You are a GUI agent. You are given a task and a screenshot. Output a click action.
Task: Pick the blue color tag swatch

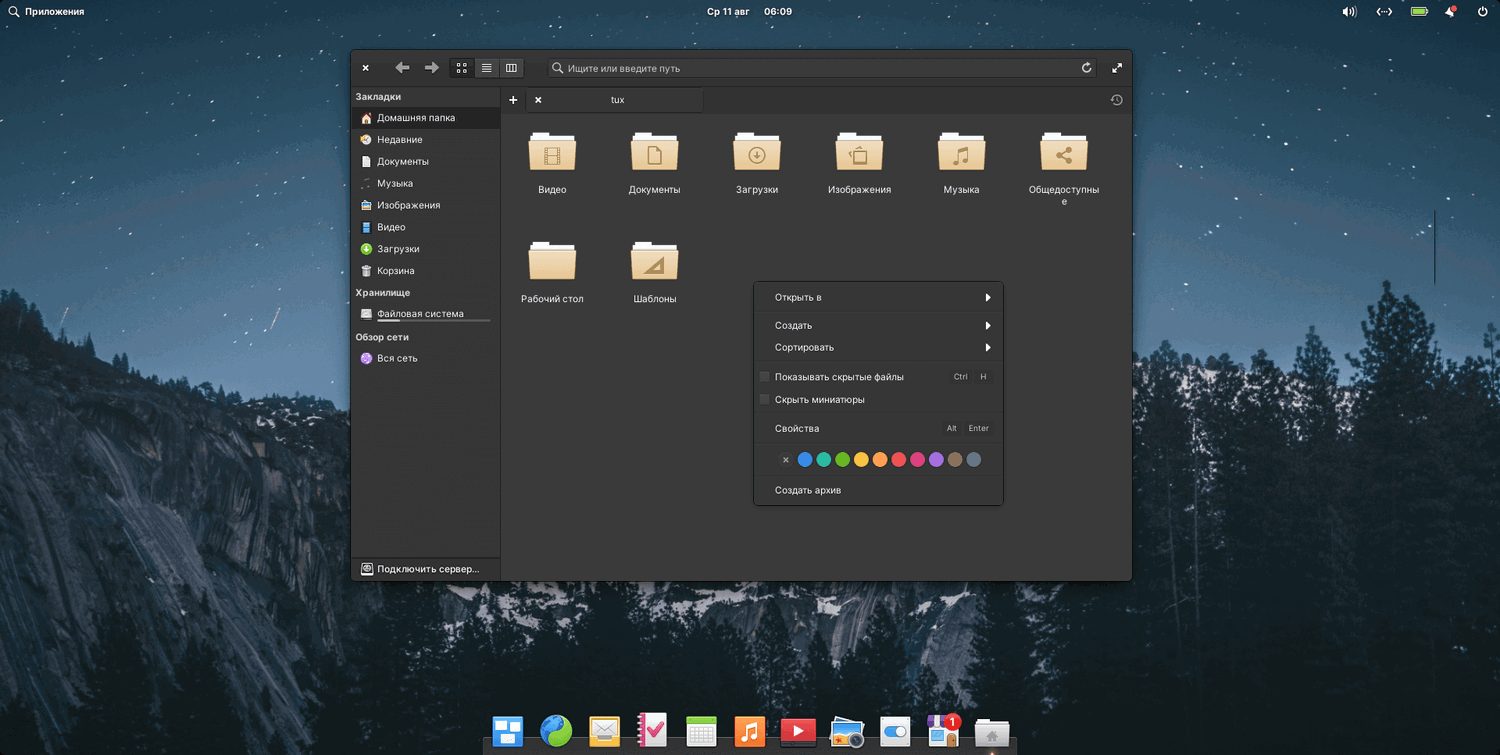tap(805, 460)
